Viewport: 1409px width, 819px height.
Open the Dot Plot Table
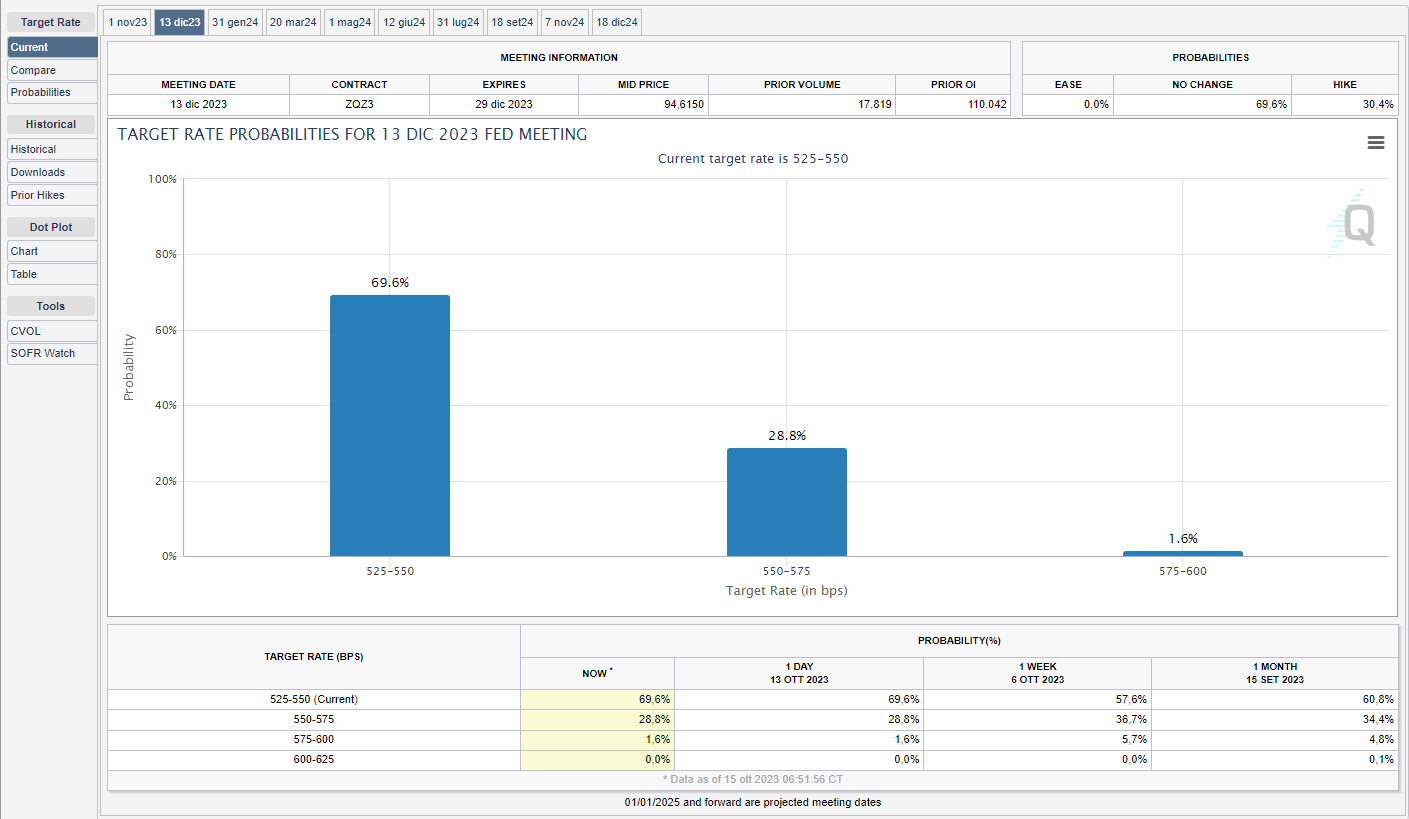(x=52, y=274)
